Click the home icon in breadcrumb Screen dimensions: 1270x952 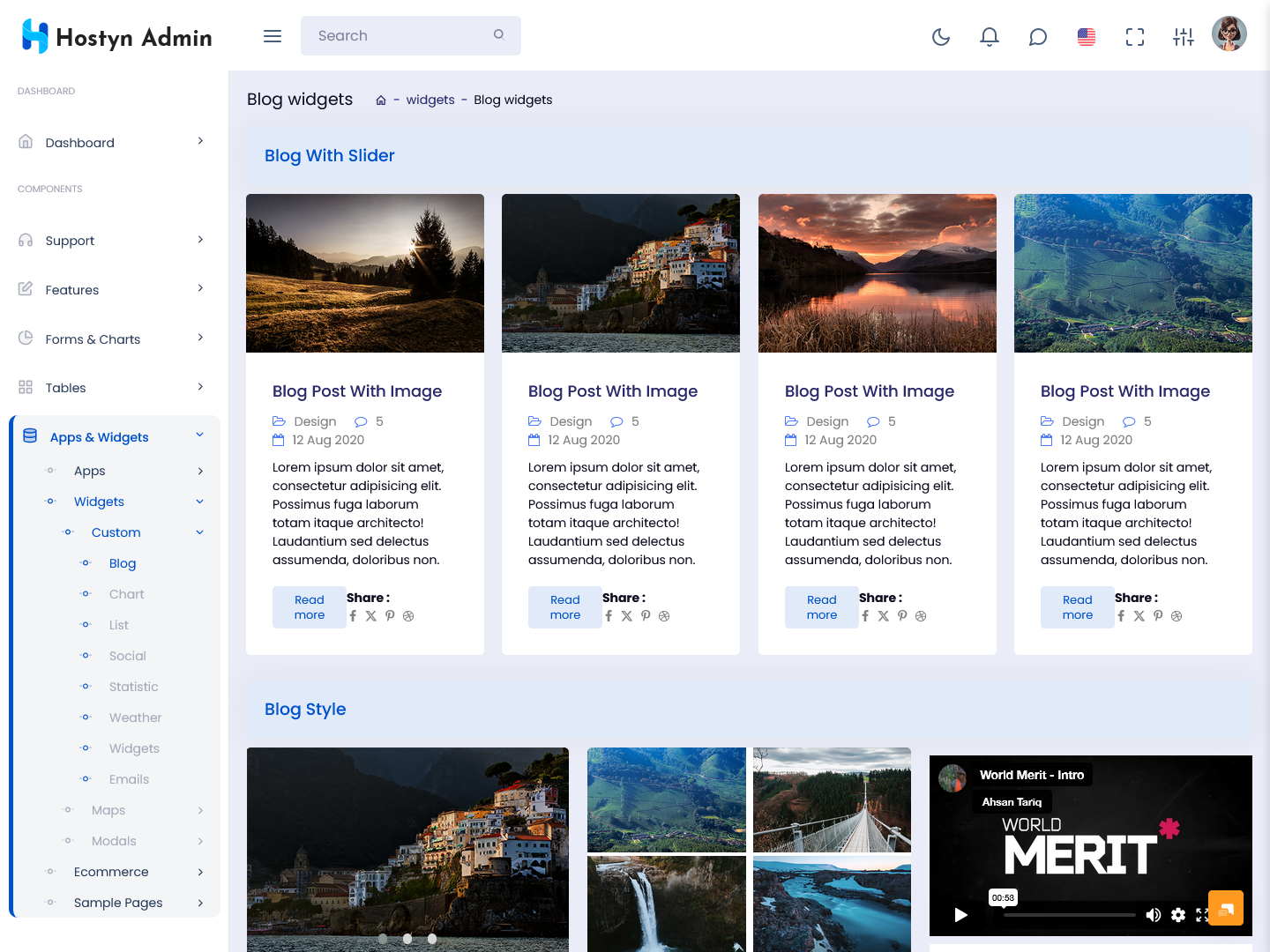coord(381,100)
